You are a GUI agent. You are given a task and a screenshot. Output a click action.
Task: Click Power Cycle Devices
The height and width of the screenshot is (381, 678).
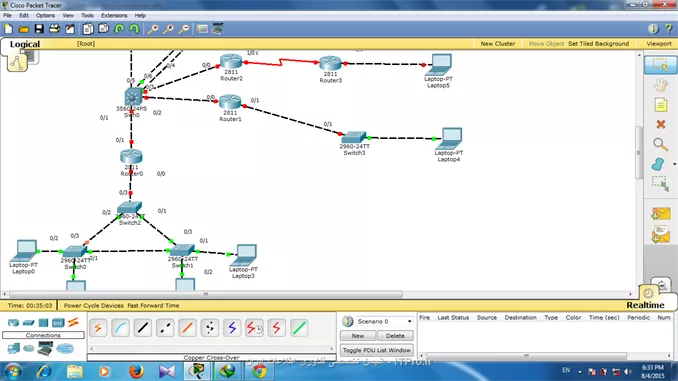click(x=93, y=305)
